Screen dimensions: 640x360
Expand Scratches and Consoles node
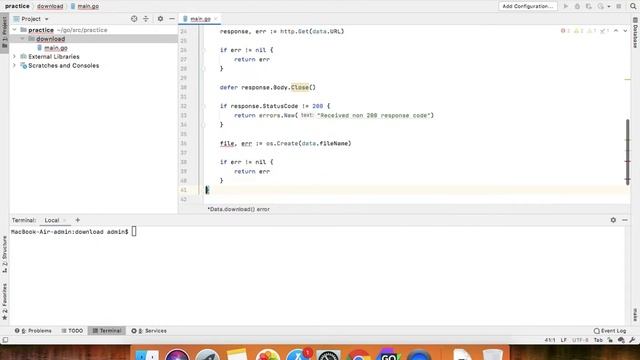point(14,66)
